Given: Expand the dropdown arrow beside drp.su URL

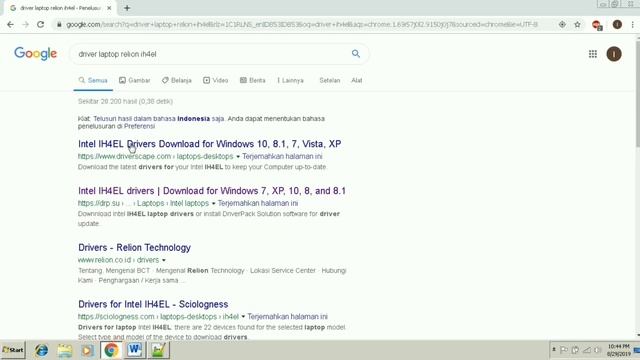Looking at the screenshot, I should (x=213, y=203).
